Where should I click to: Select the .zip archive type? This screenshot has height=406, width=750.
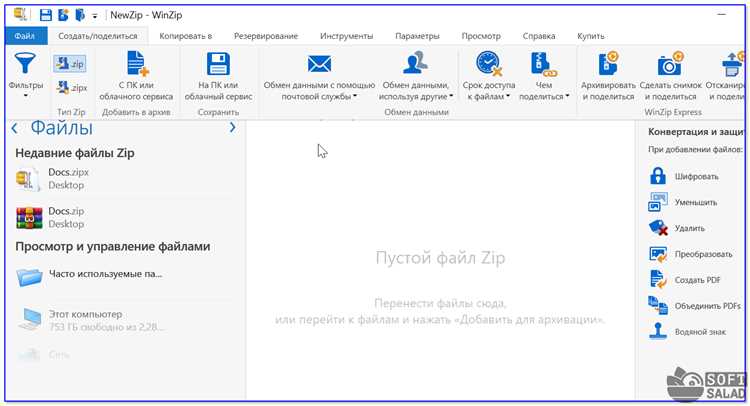pos(70,64)
